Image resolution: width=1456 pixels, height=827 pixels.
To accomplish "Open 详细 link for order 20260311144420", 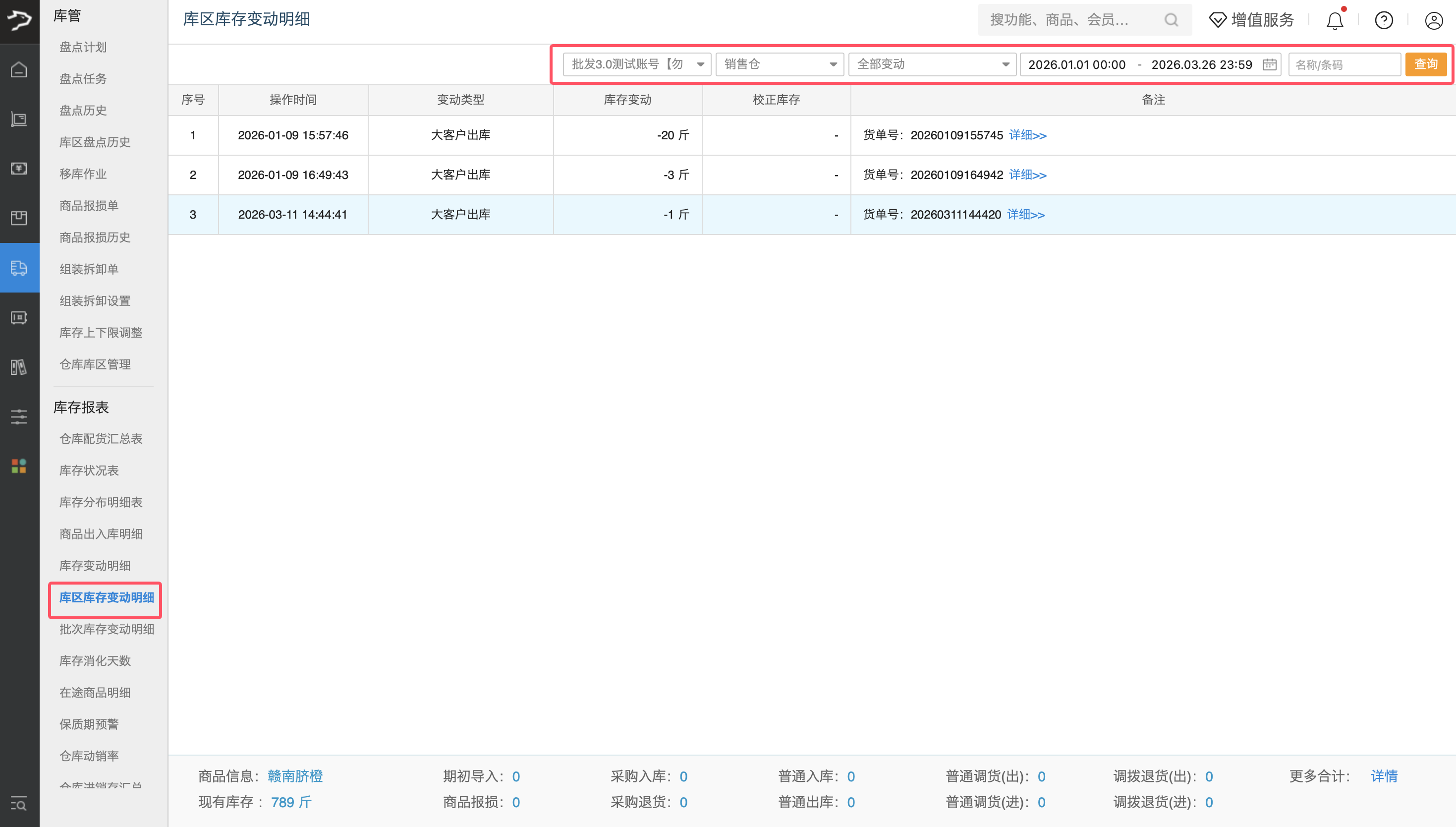I will point(1025,215).
